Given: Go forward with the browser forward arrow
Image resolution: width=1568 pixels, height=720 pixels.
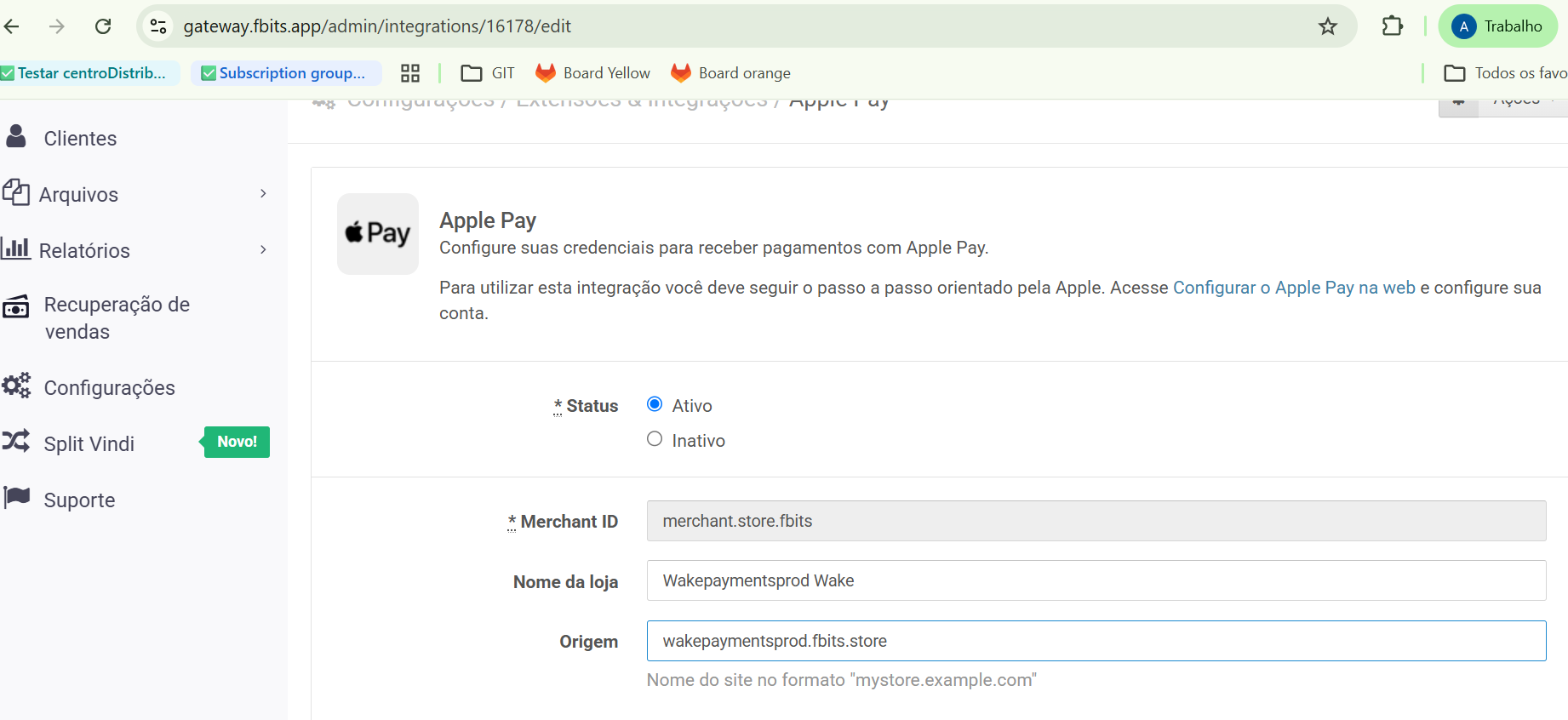Looking at the screenshot, I should 57,26.
